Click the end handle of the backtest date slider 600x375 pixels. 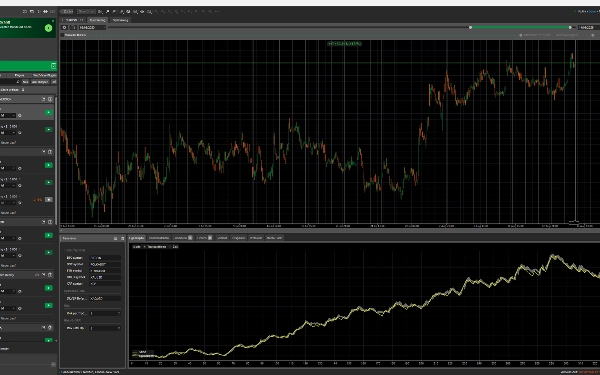click(x=570, y=28)
